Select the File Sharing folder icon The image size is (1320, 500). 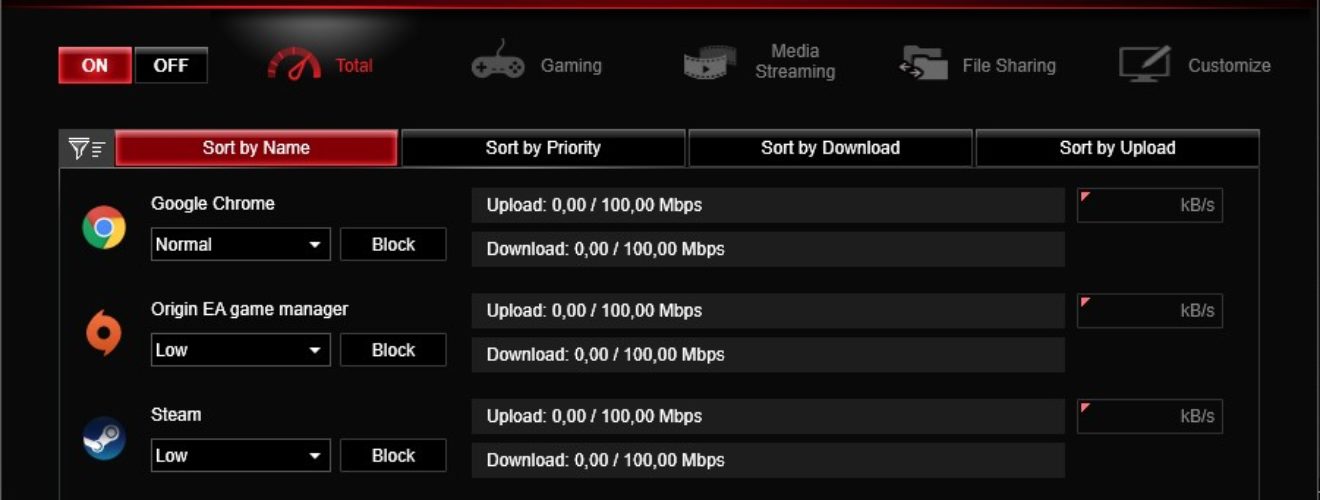click(x=923, y=64)
